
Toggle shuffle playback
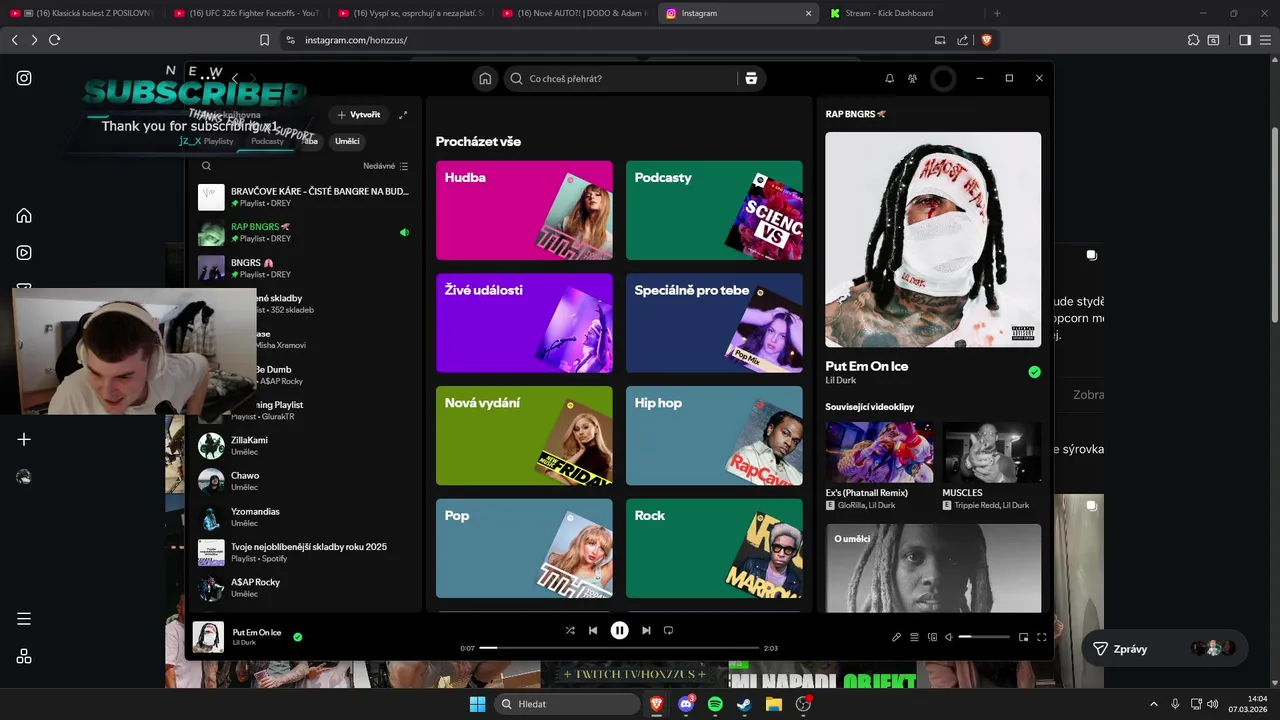click(570, 631)
